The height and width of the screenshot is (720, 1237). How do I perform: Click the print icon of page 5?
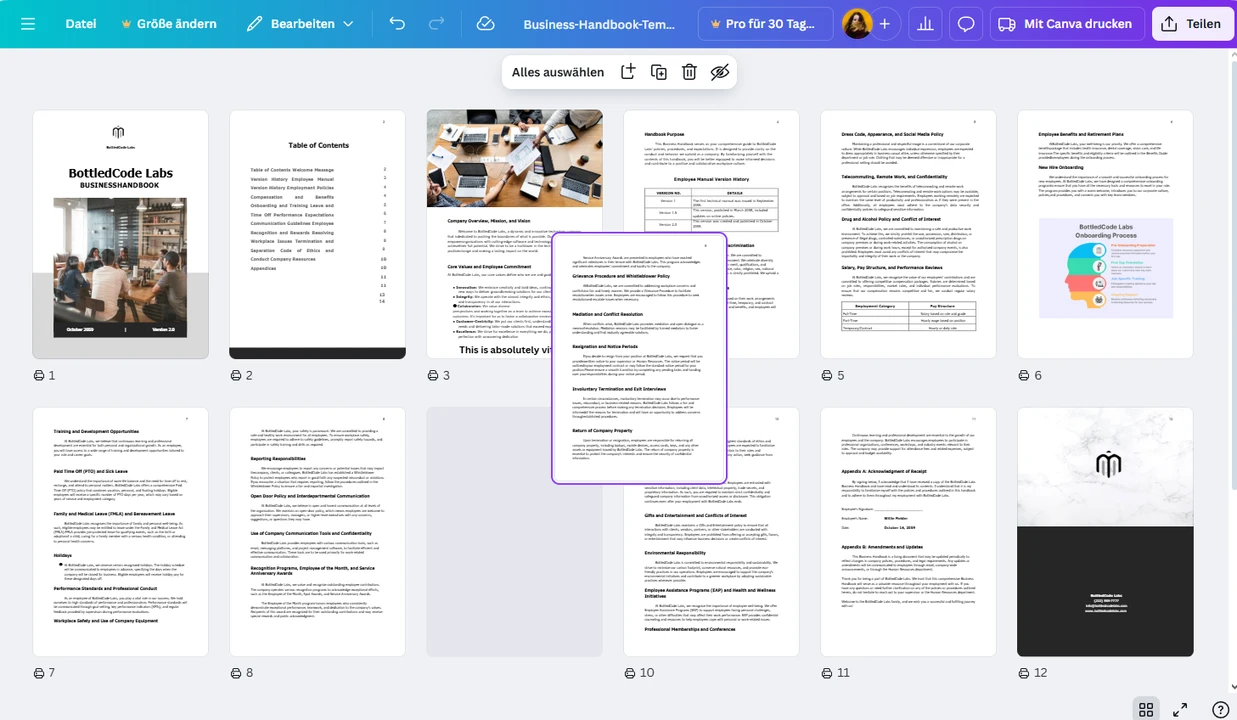tap(827, 375)
